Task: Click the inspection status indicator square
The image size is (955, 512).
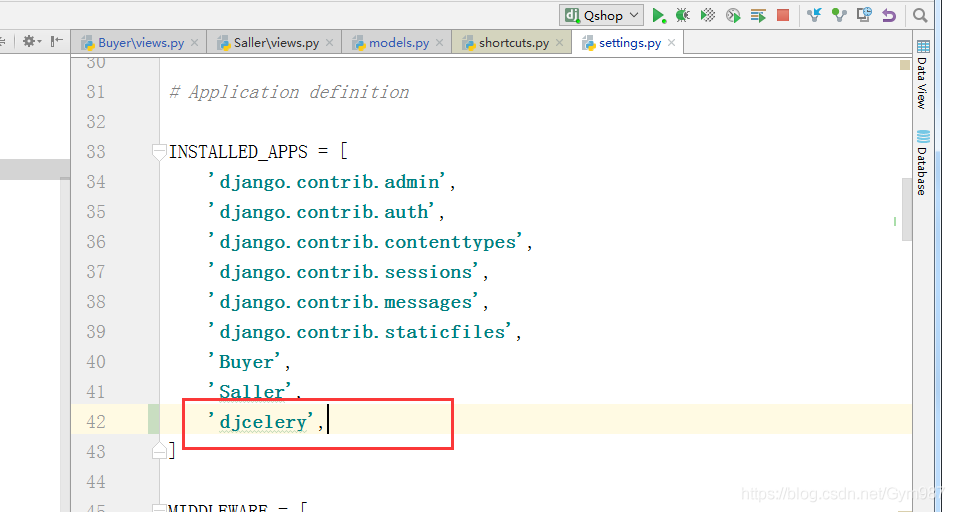Action: coord(904,65)
